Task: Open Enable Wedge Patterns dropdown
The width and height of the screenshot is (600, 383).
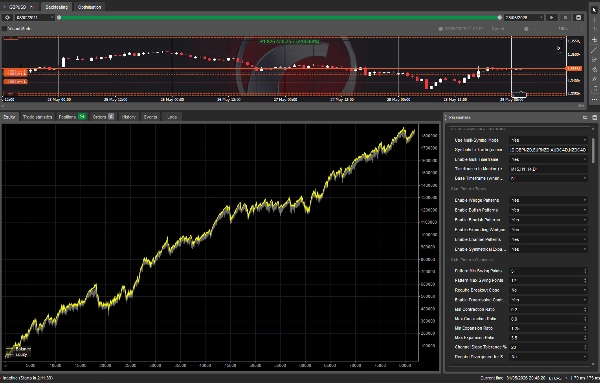Action: click(x=548, y=200)
